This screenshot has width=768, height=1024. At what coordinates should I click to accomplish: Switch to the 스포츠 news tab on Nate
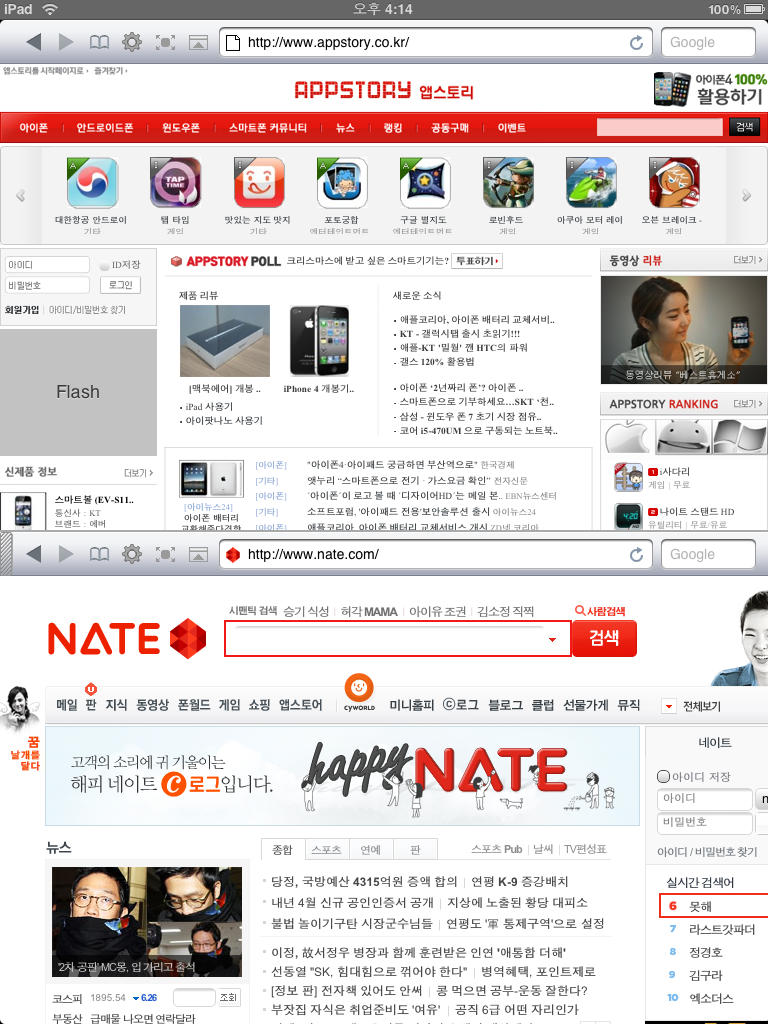(327, 850)
